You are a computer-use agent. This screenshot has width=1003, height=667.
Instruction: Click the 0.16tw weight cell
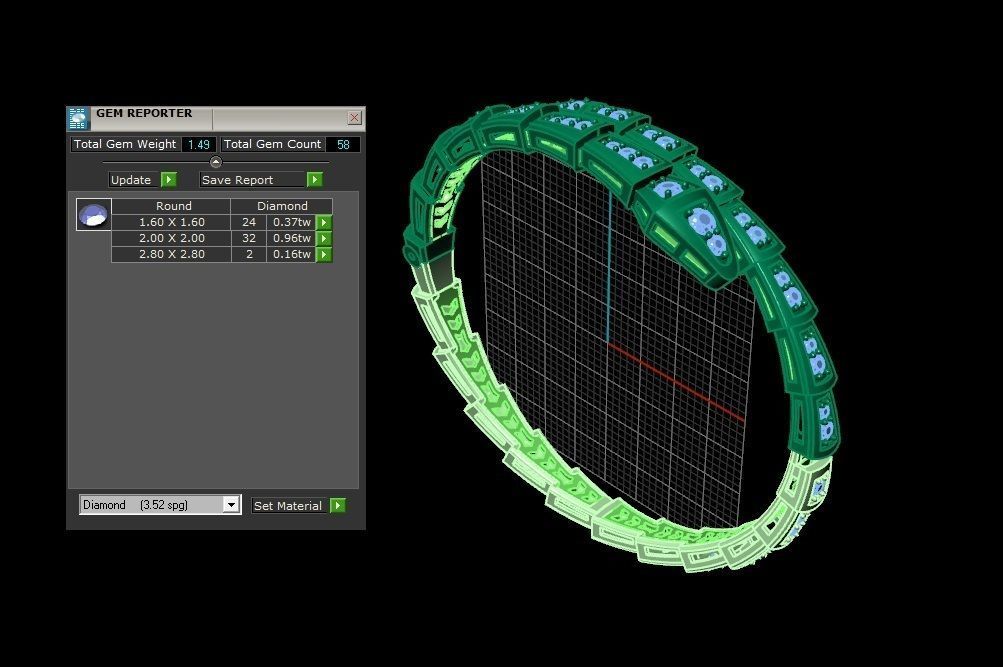292,255
